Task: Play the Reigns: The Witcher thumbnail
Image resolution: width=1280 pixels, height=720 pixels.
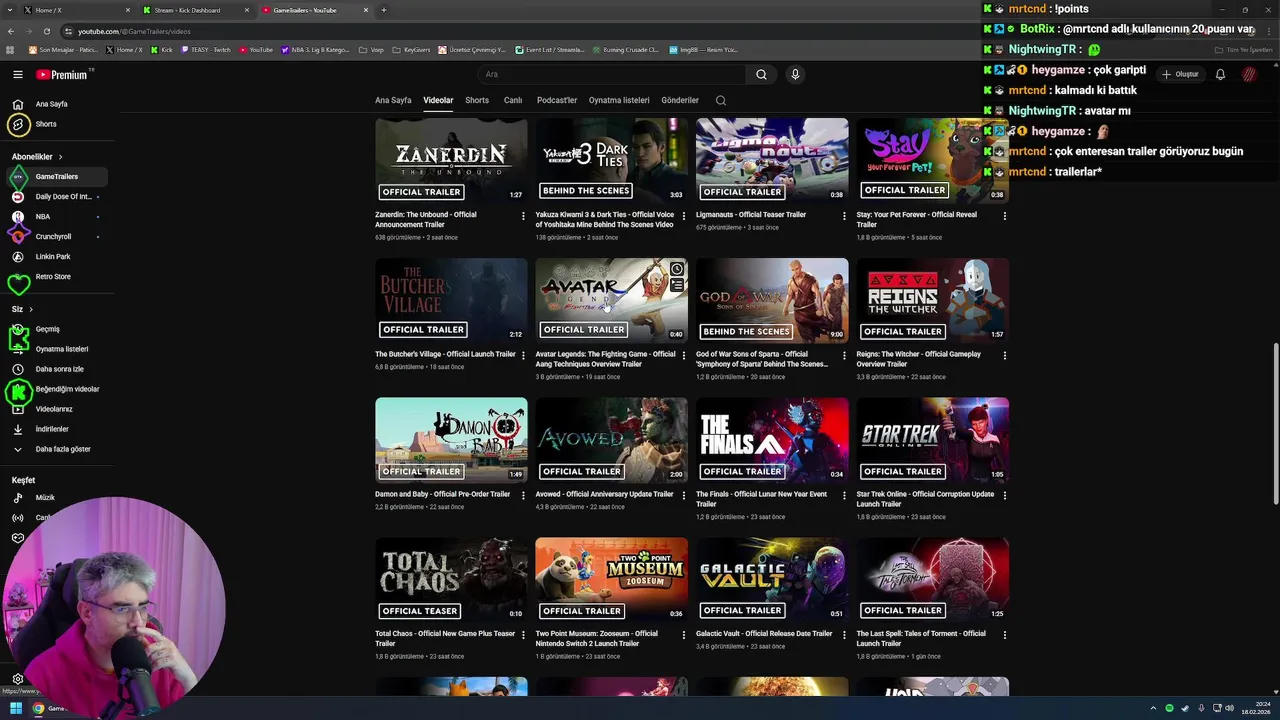Action: pyautogui.click(x=932, y=300)
